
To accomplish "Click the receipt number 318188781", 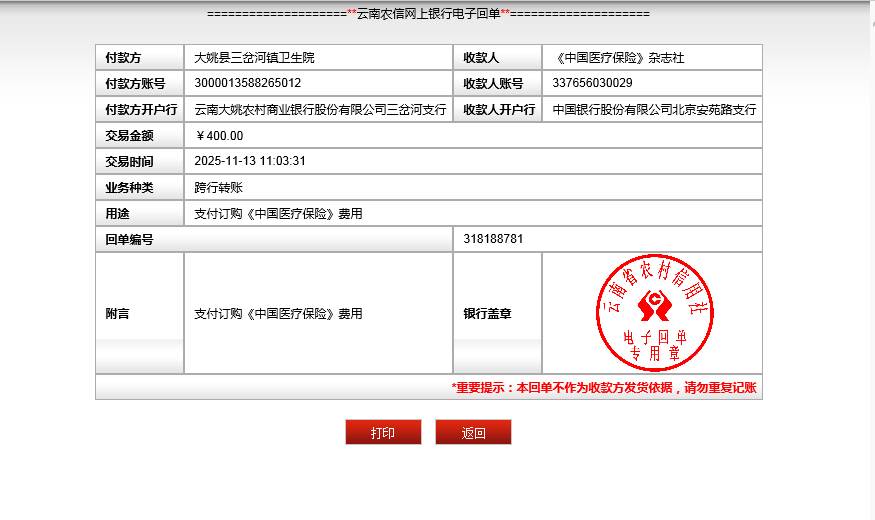I will point(494,239).
